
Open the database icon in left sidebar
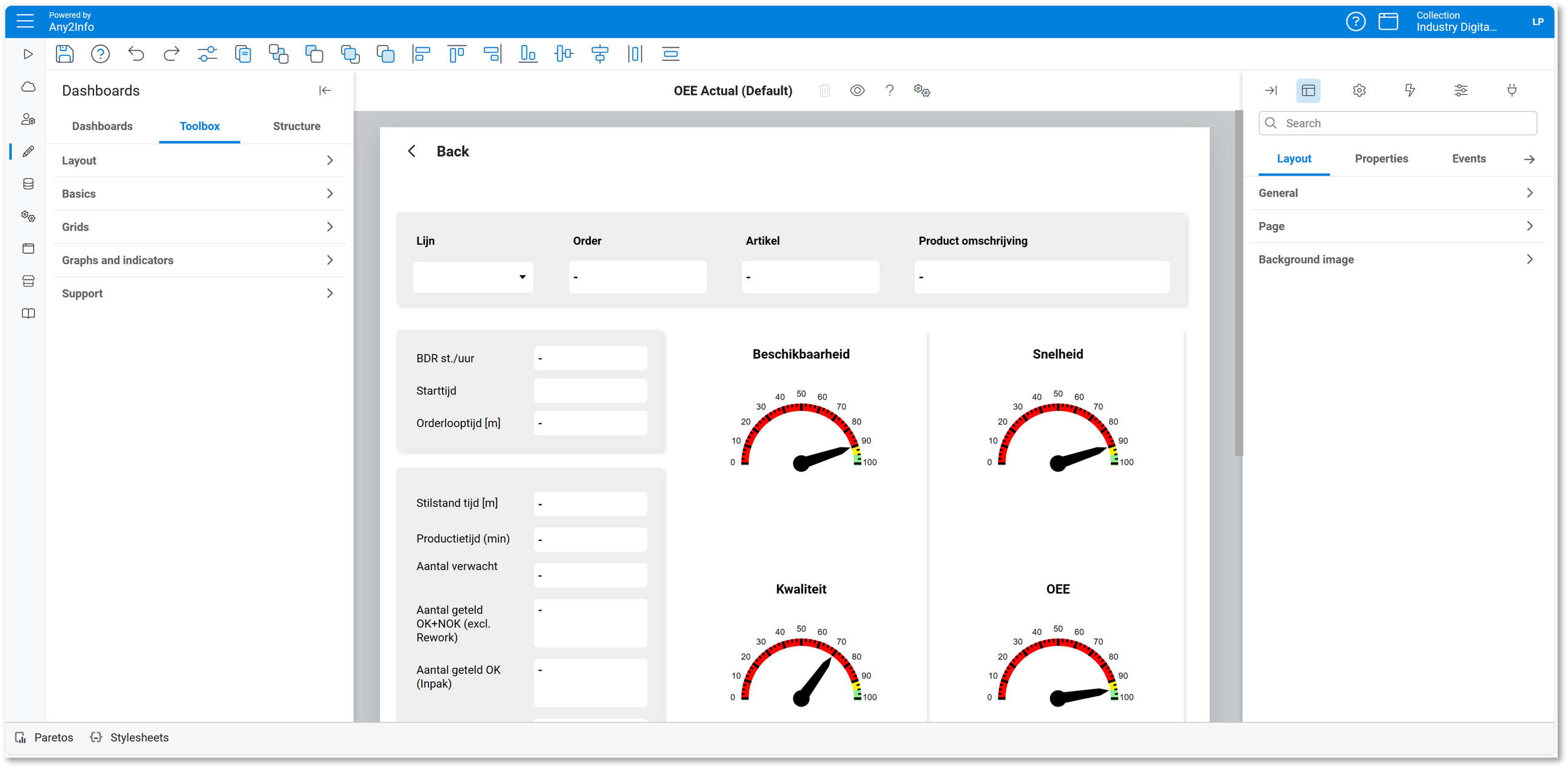(28, 184)
